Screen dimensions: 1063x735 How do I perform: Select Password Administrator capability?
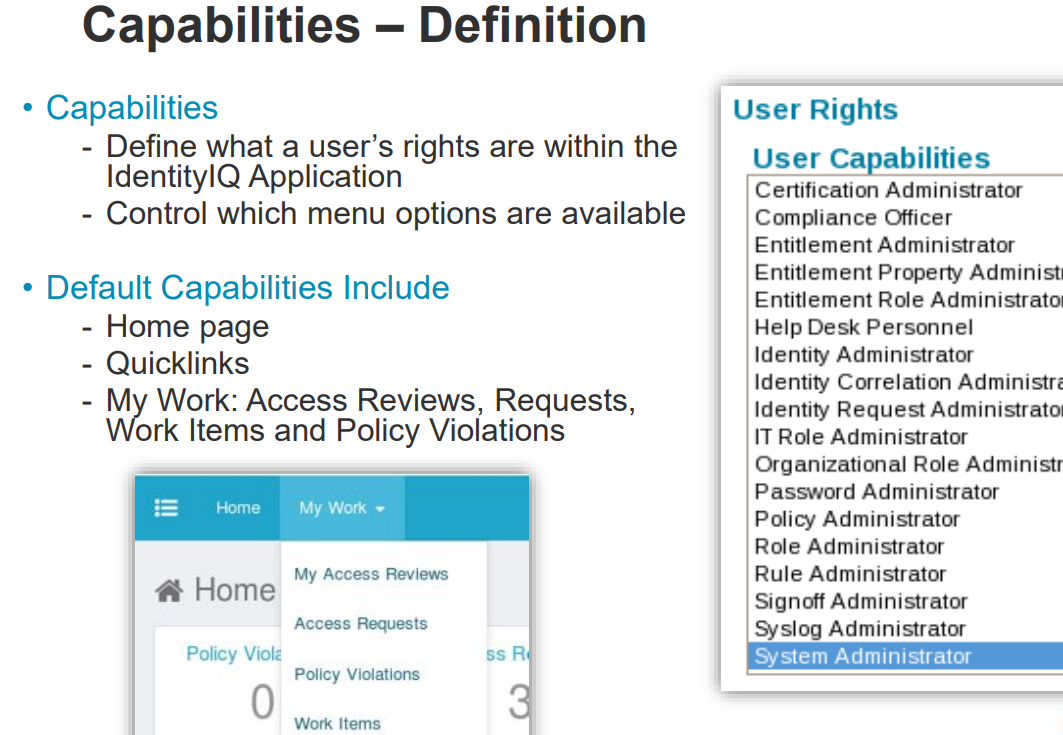(905, 492)
